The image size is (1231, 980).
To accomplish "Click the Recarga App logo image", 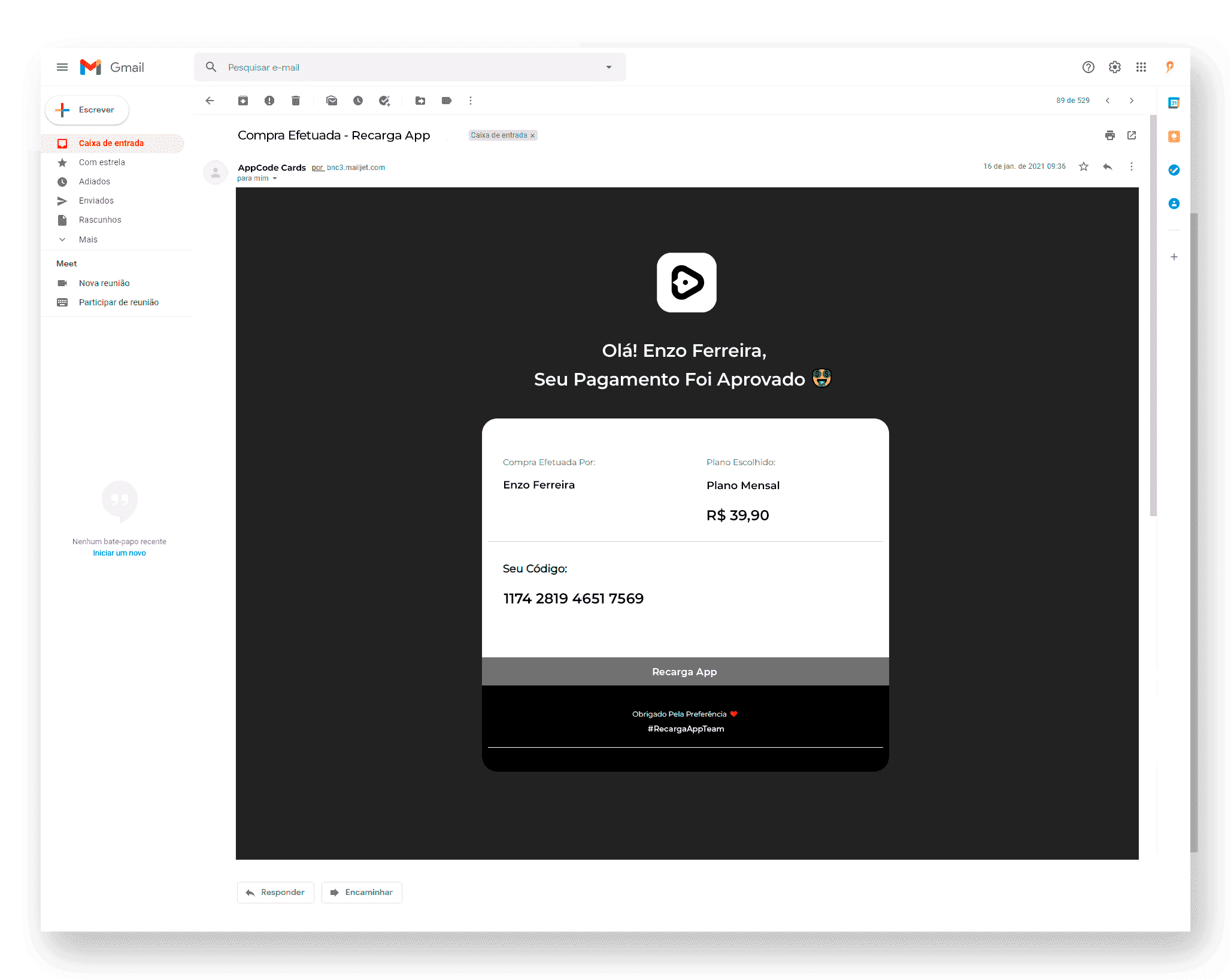I will coord(687,283).
